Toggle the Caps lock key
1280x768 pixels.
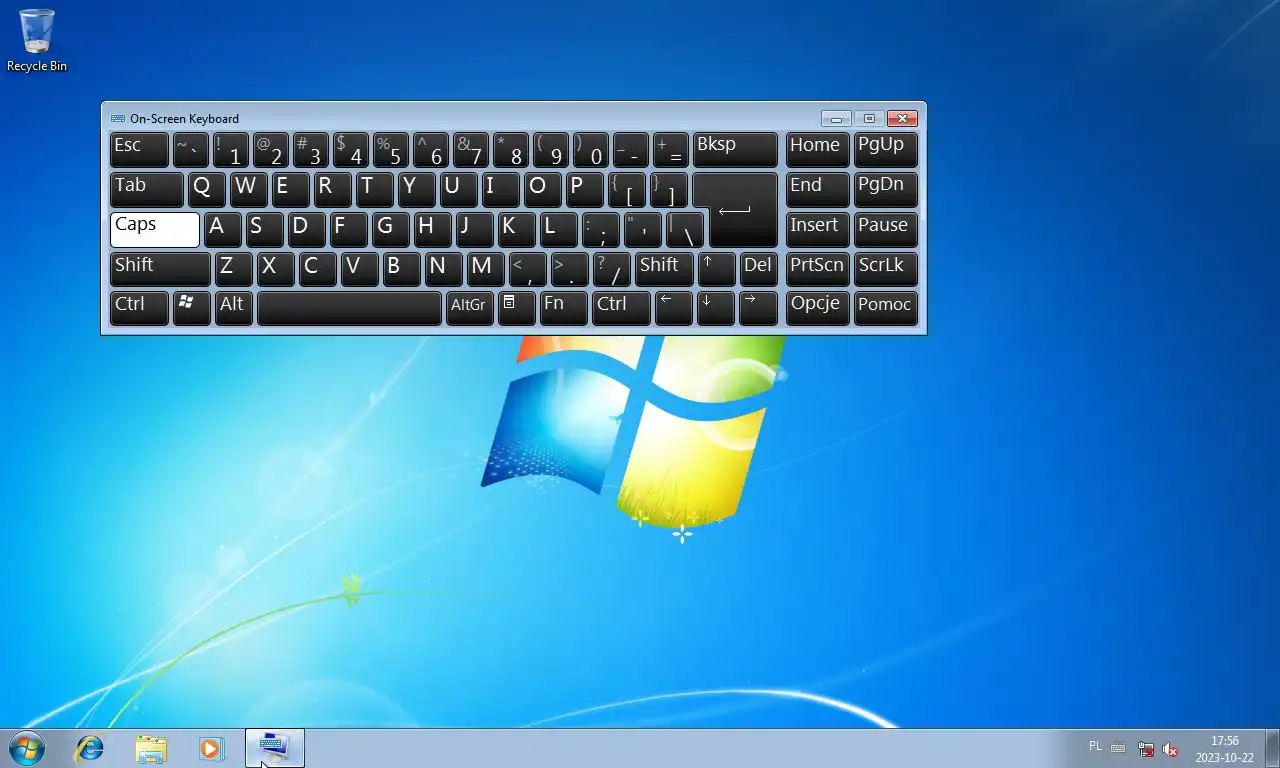(155, 229)
